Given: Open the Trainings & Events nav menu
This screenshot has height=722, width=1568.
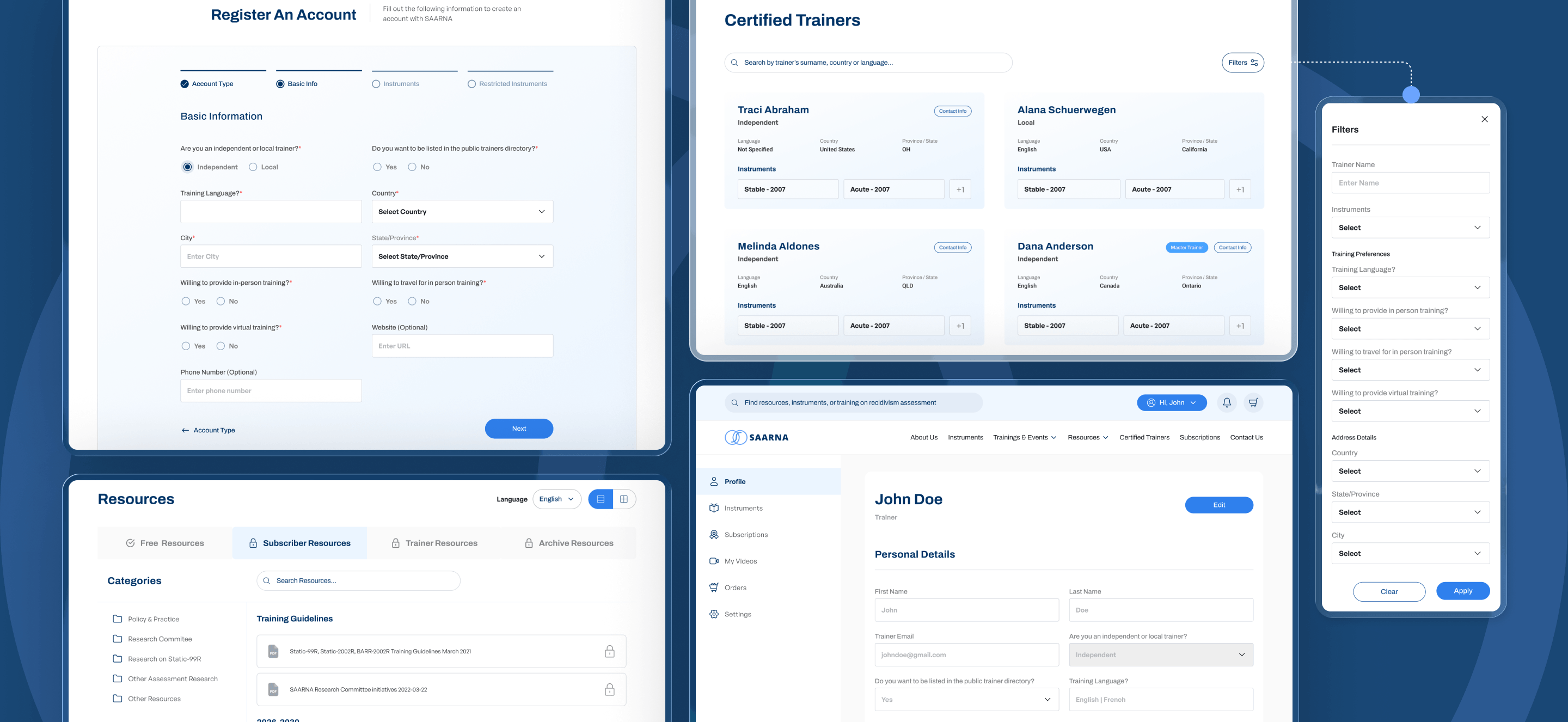Looking at the screenshot, I should point(1025,437).
